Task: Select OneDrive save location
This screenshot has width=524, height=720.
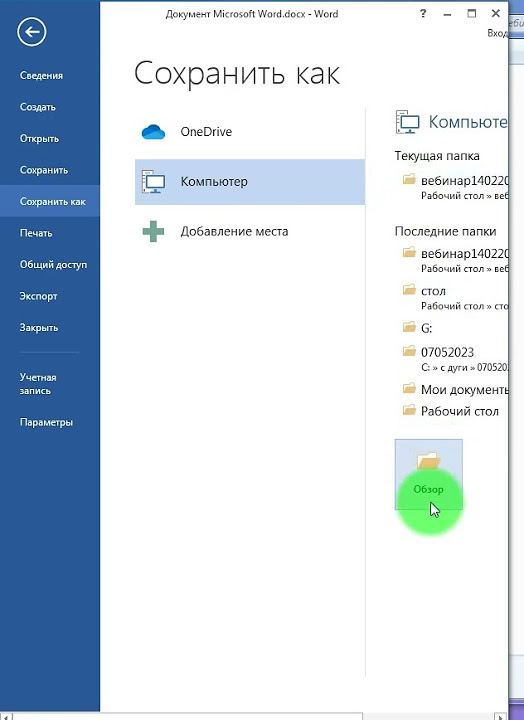Action: tap(250, 132)
